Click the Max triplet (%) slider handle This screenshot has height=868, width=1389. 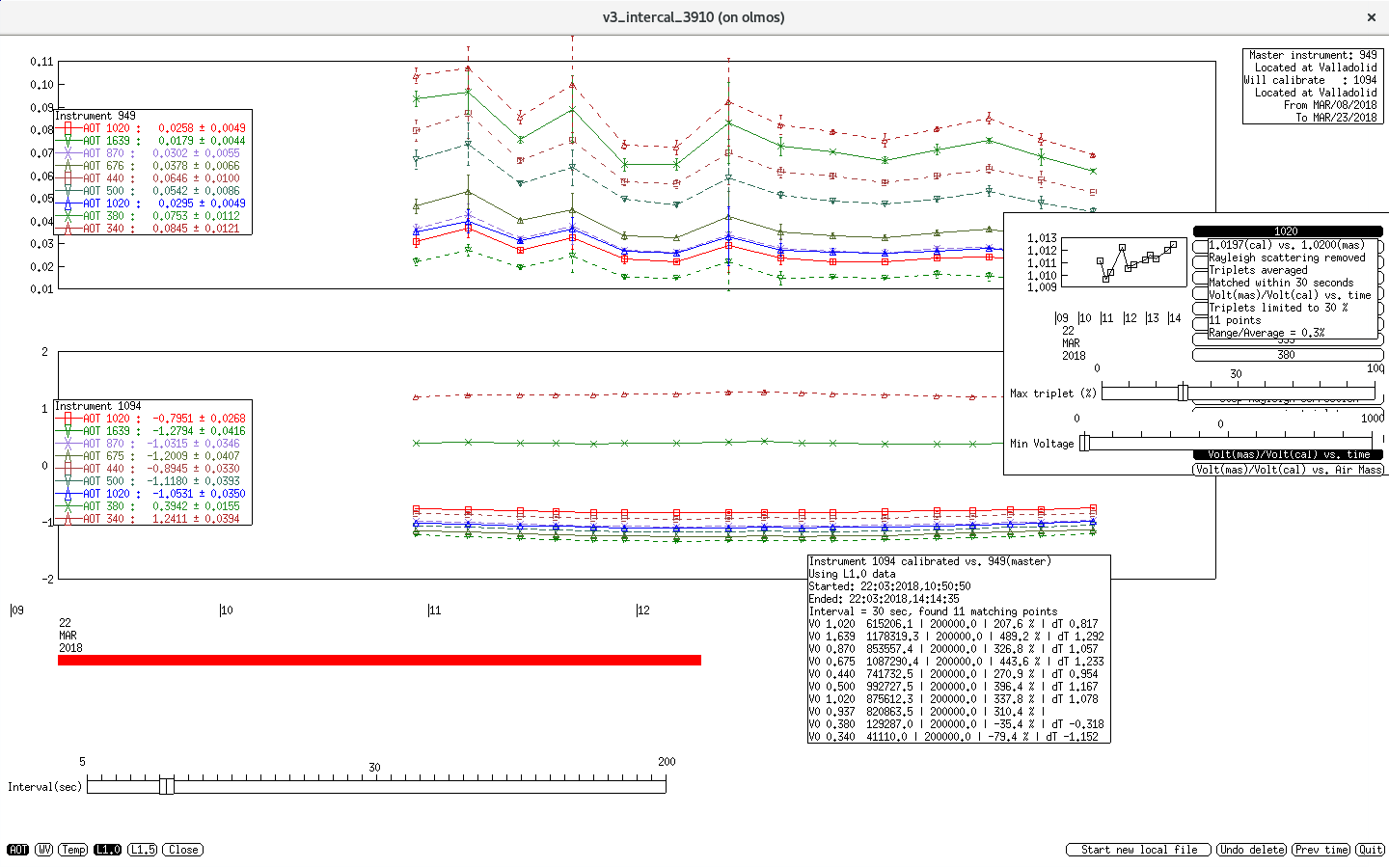(1183, 393)
